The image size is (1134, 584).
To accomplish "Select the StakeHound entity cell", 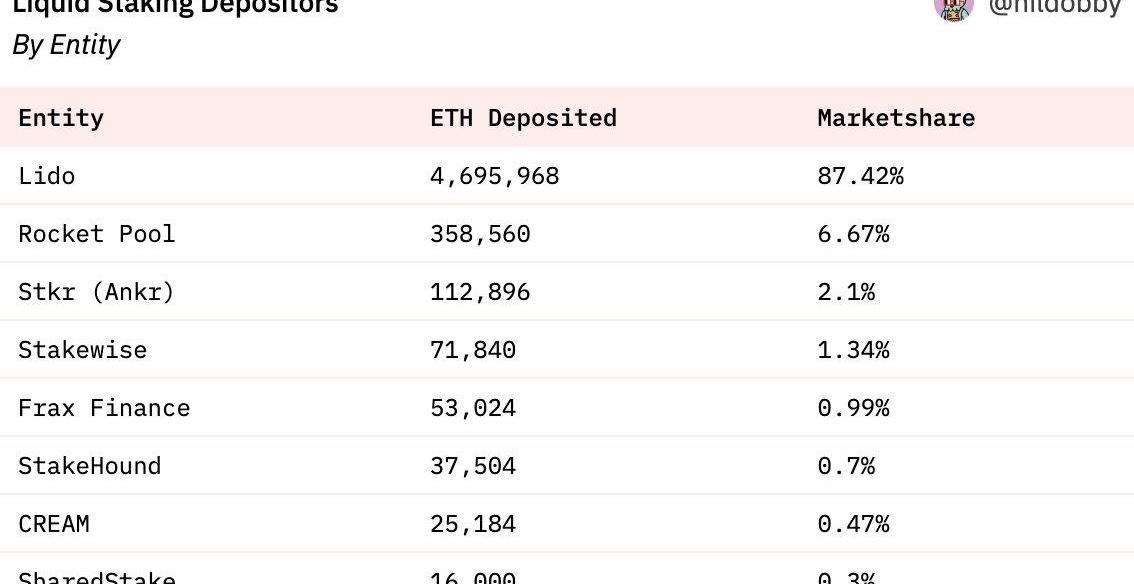I will [x=90, y=466].
